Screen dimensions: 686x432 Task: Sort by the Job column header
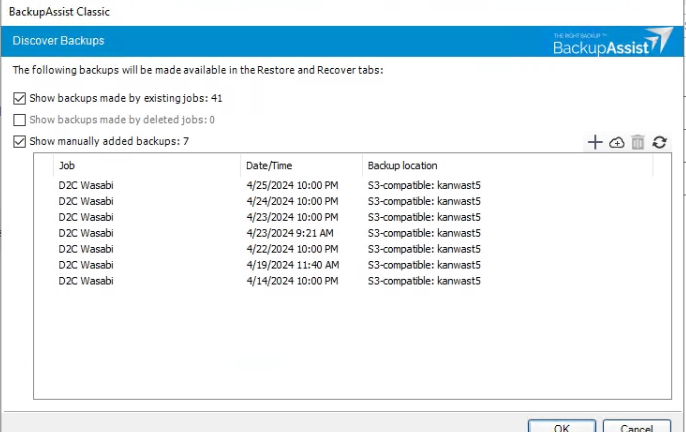[x=147, y=165]
